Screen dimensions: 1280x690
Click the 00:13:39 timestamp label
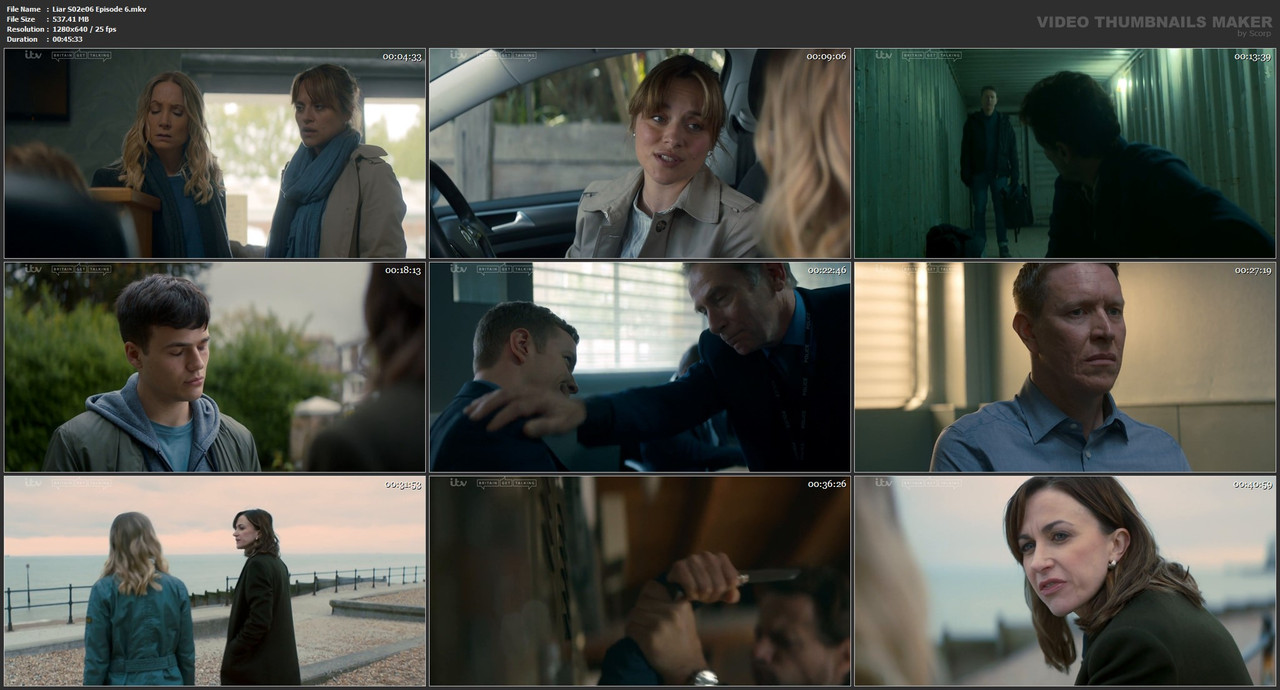1252,57
